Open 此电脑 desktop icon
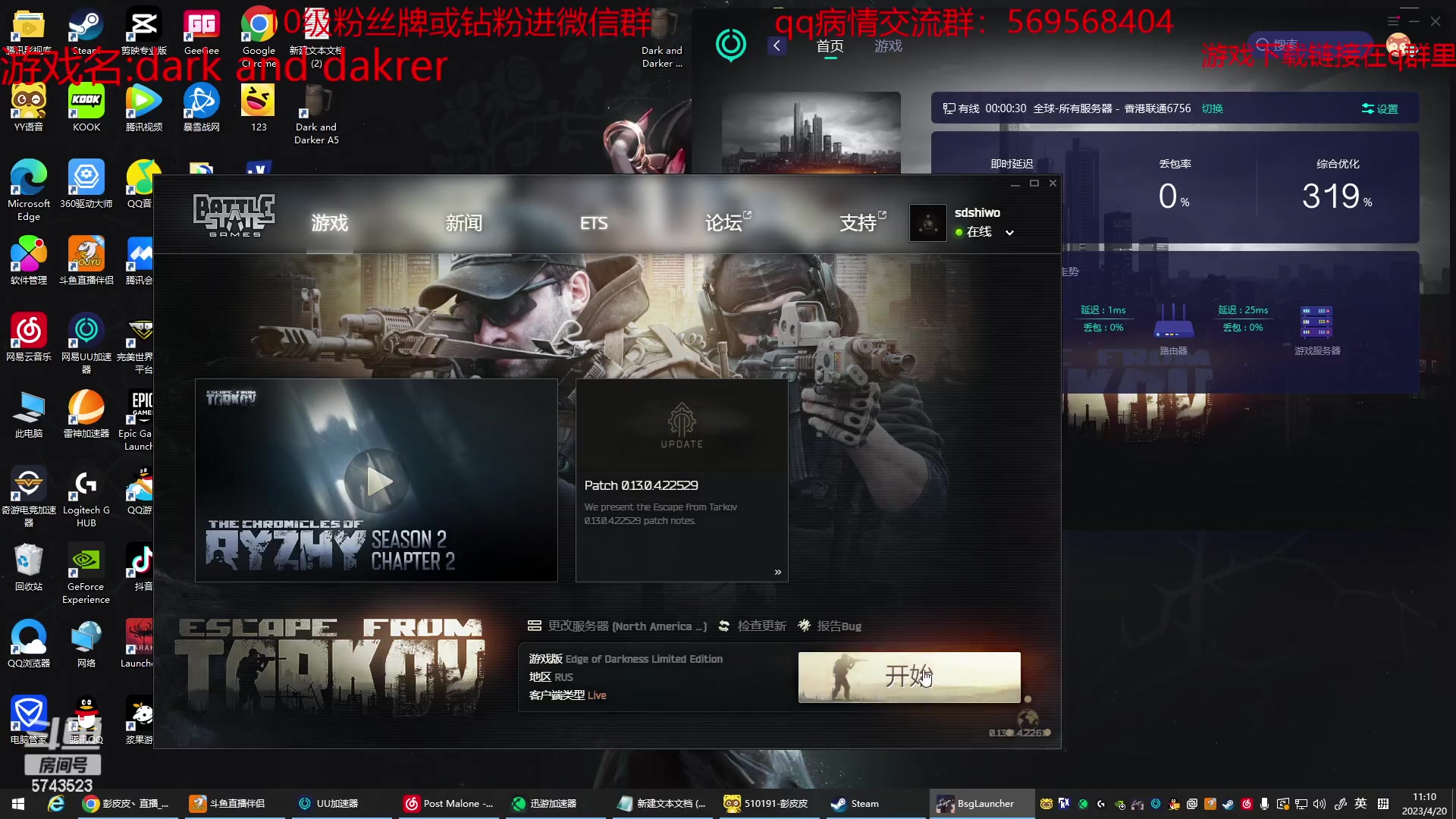 coord(29,415)
